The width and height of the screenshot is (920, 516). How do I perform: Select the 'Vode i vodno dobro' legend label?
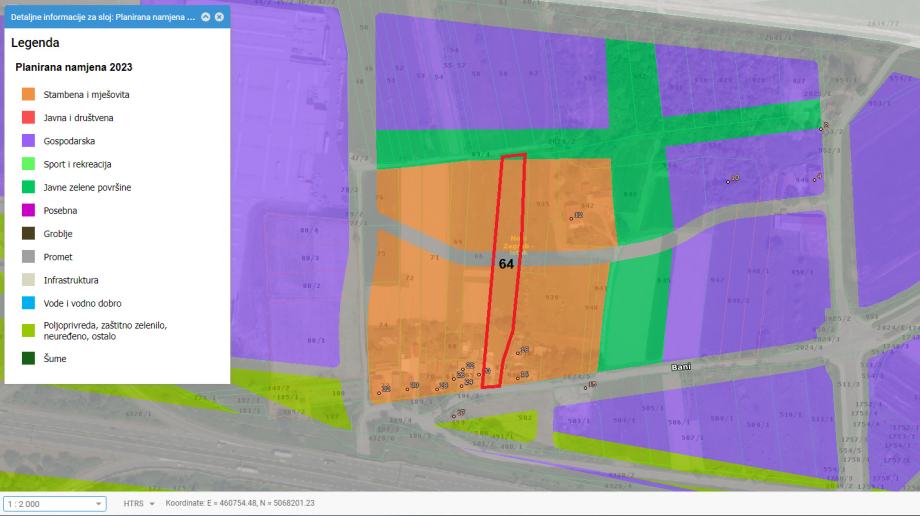coord(82,303)
